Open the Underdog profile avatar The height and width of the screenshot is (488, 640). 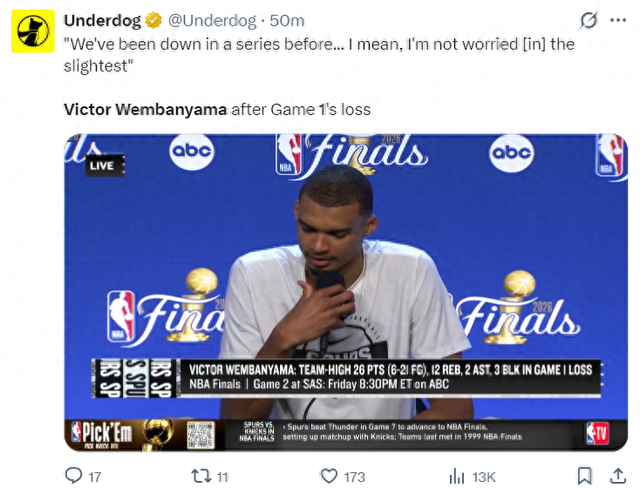(33, 31)
